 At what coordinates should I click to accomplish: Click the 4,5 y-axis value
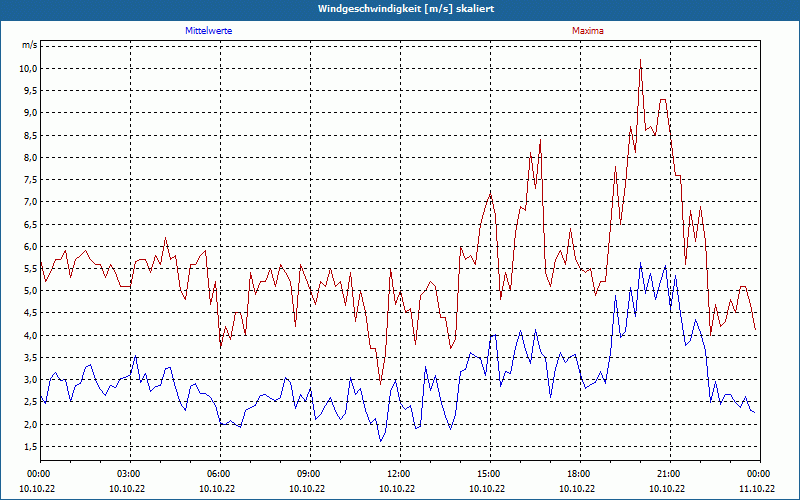[30, 313]
